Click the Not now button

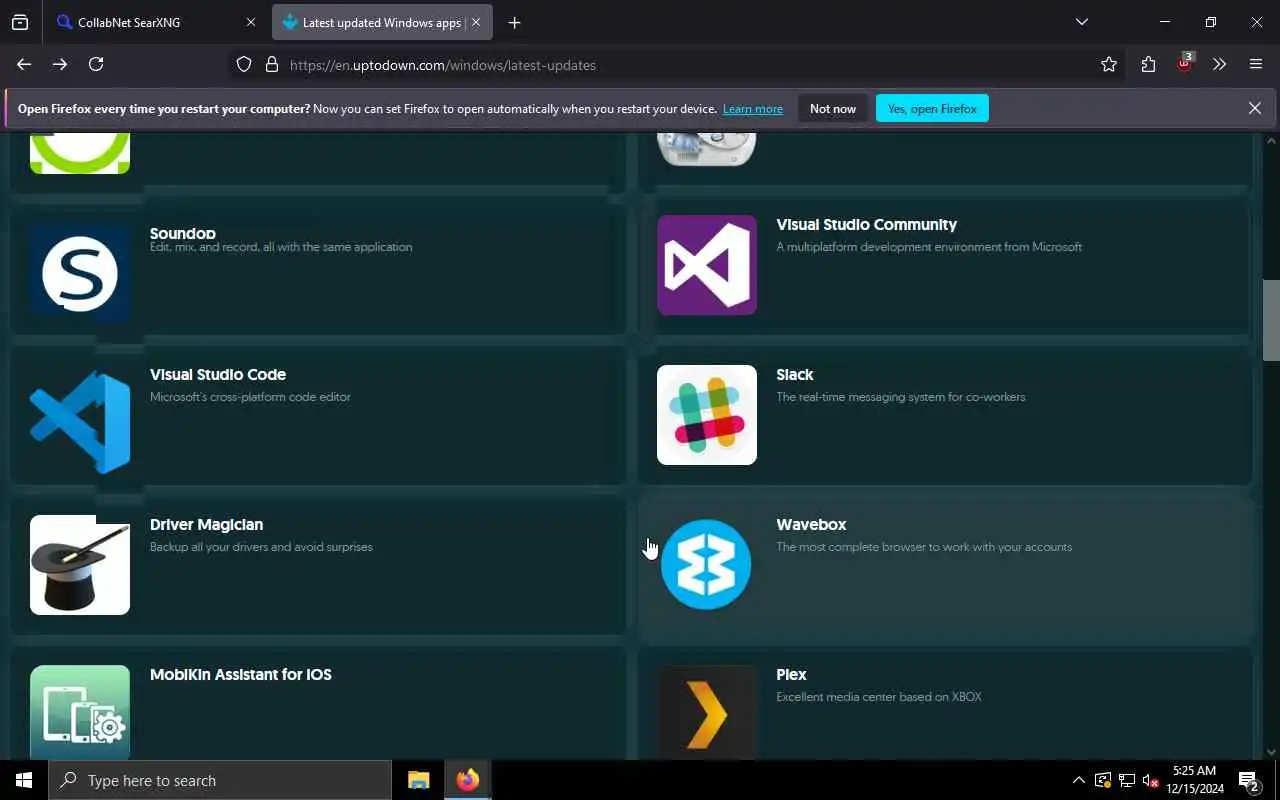click(833, 108)
